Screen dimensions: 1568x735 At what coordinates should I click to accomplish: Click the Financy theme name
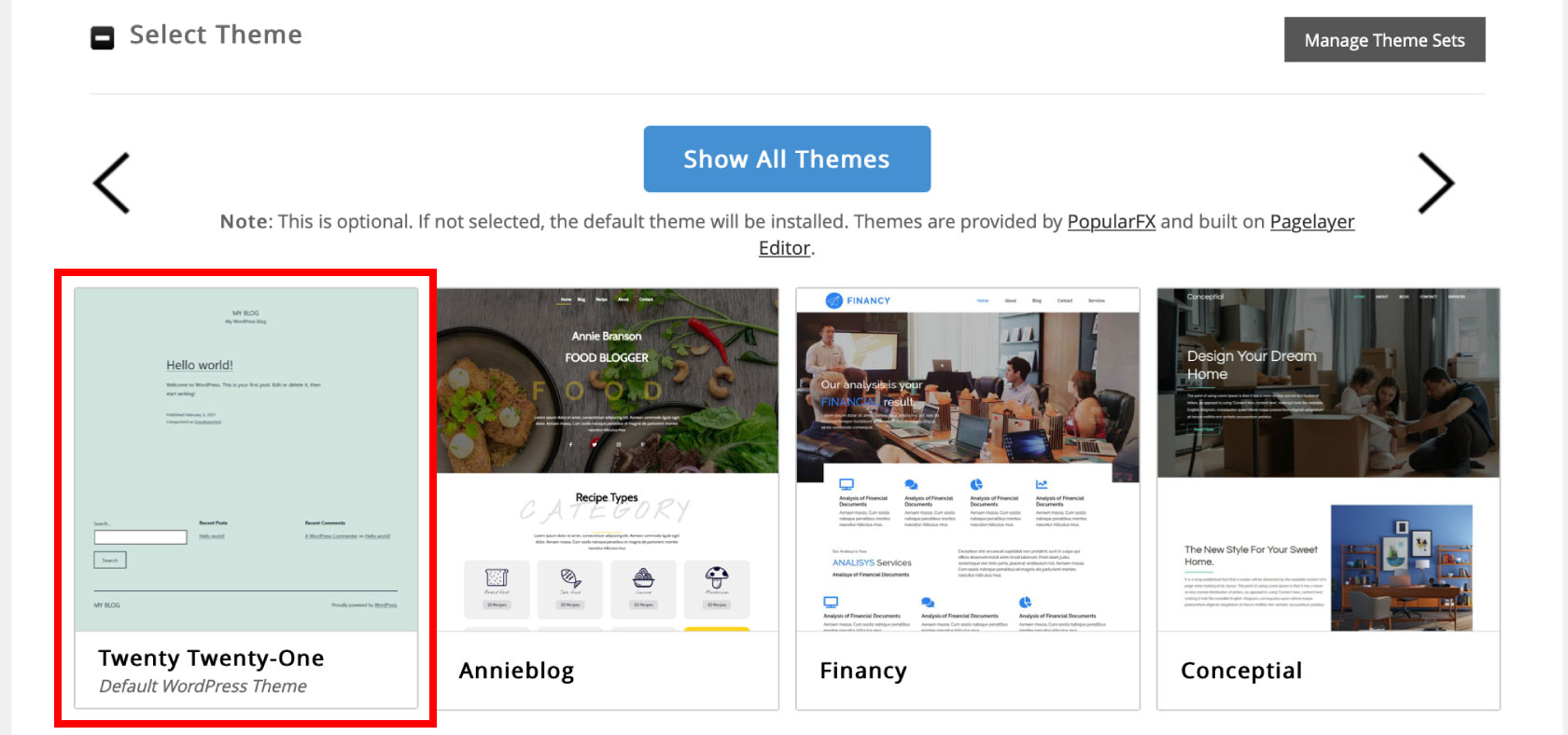click(x=863, y=671)
